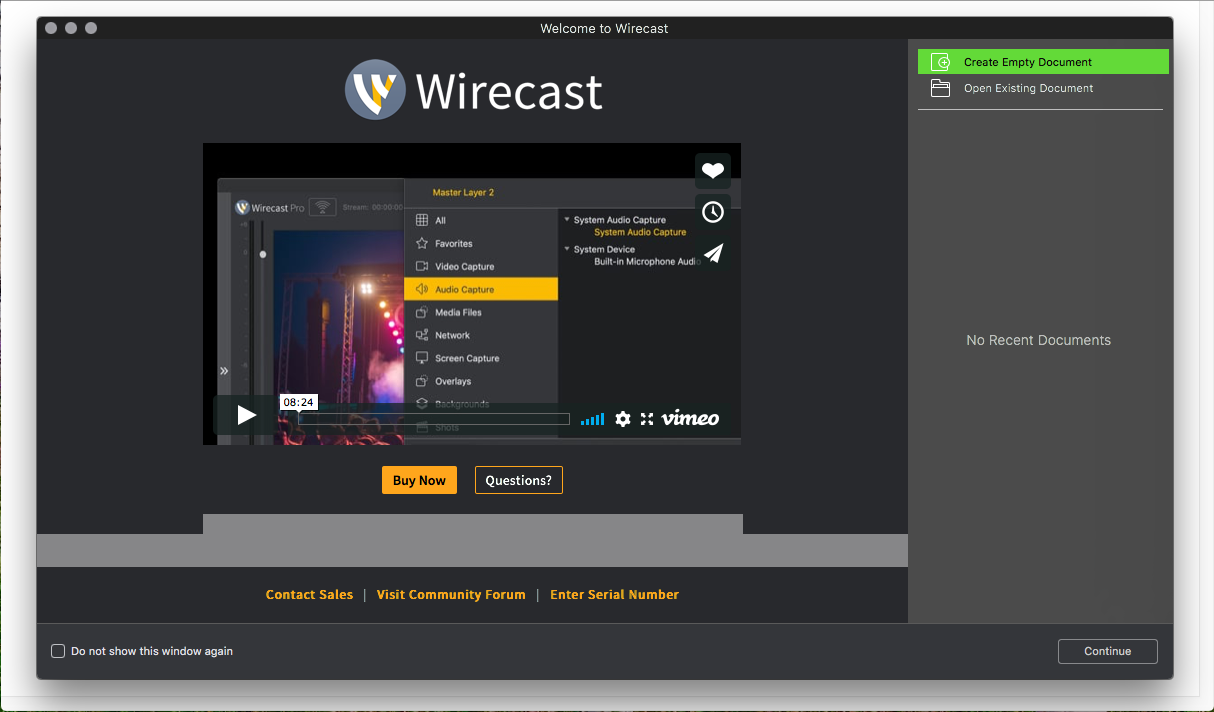The image size is (1214, 712).
Task: Close the Welcome to Wirecast window
Action: click(51, 28)
